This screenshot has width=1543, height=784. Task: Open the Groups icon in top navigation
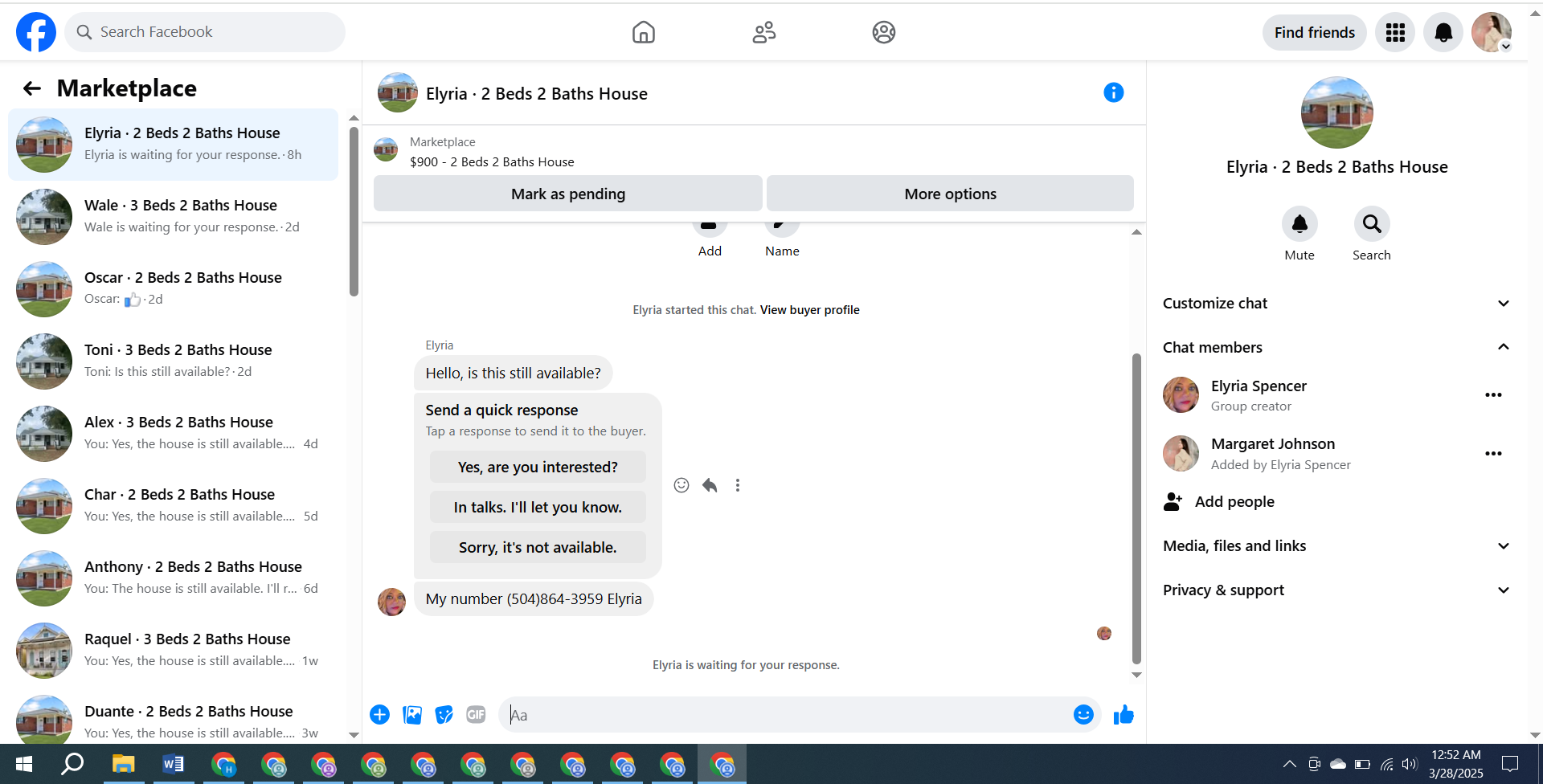pos(884,32)
